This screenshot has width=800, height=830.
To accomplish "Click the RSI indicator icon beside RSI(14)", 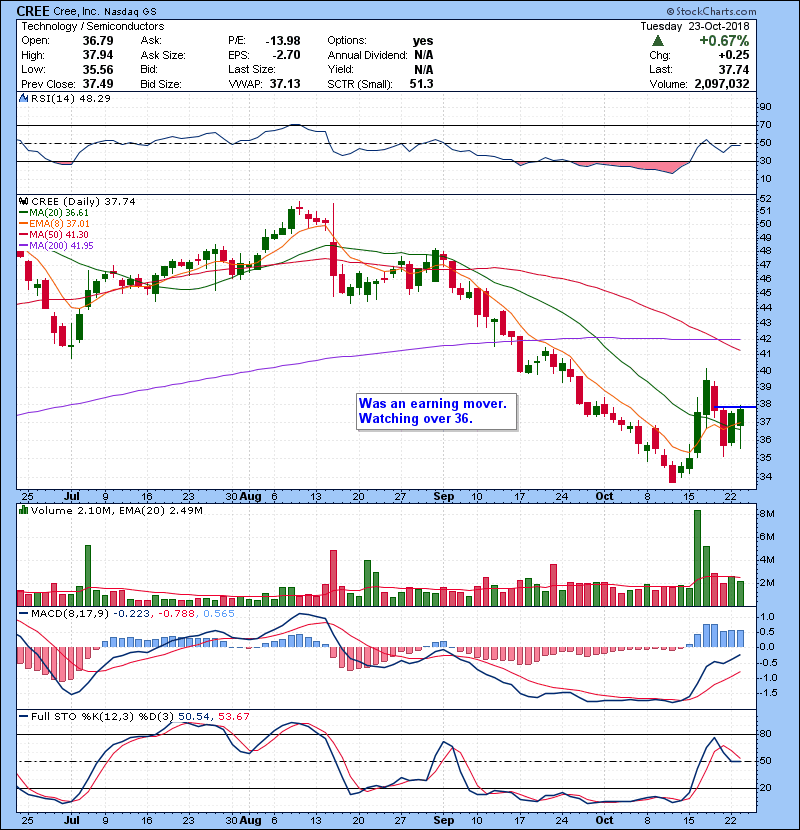I will tap(23, 98).
